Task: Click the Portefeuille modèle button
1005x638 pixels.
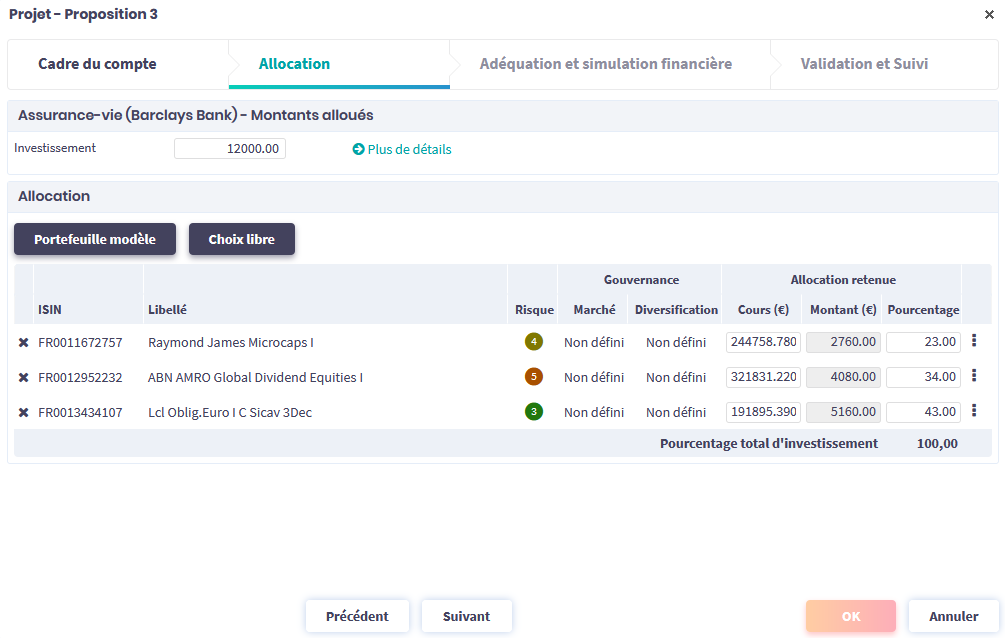Action: point(95,240)
